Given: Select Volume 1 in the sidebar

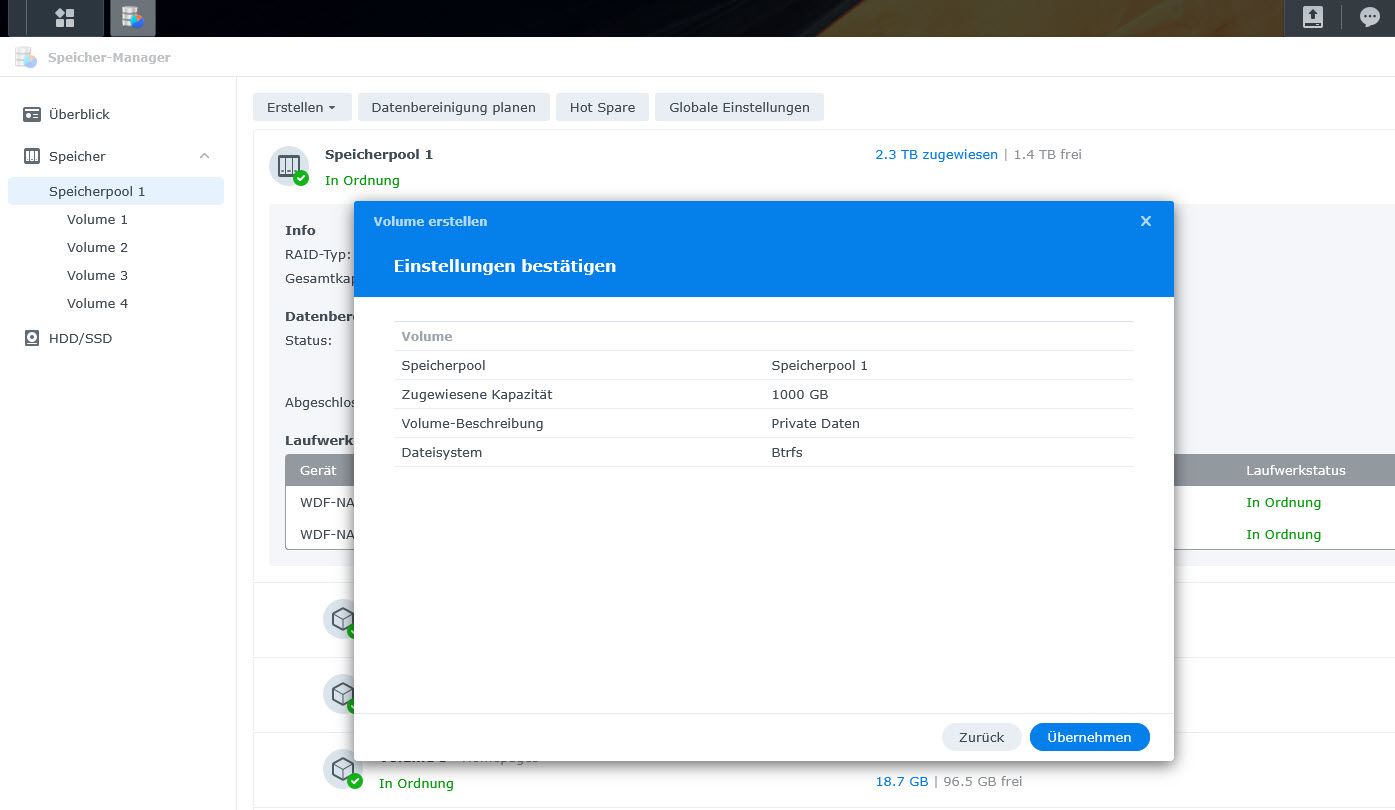Looking at the screenshot, I should [97, 219].
